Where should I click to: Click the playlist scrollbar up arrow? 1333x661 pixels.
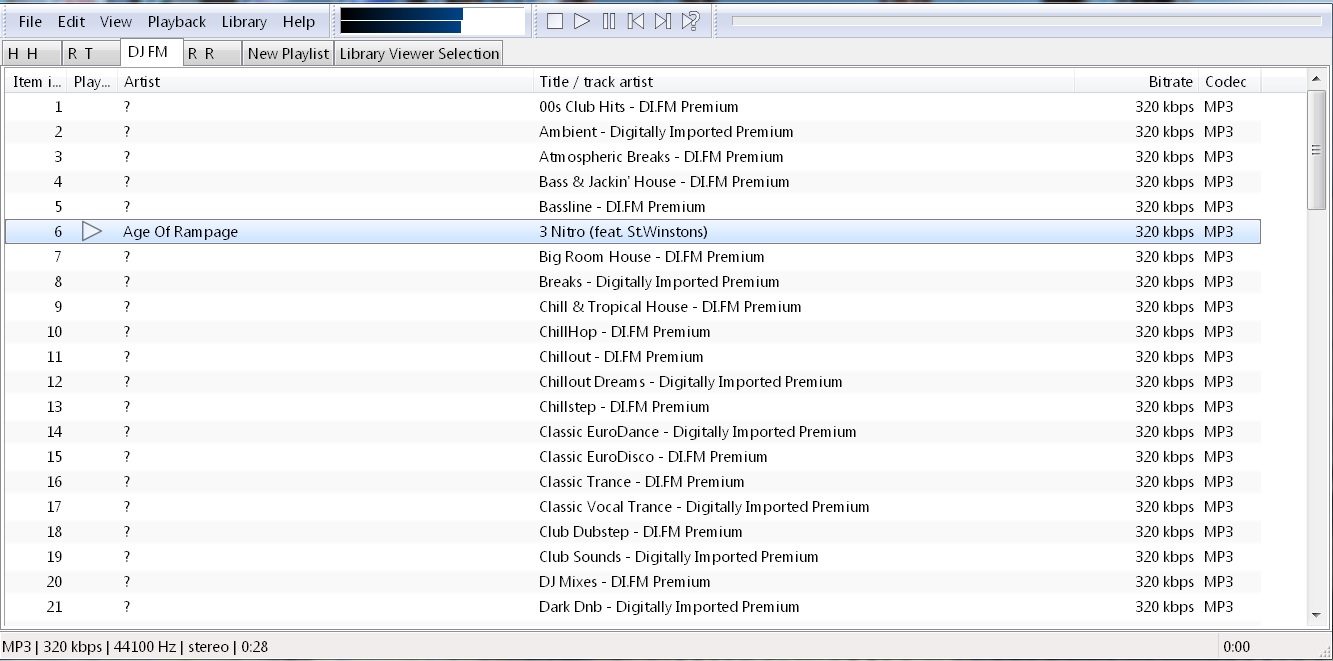pyautogui.click(x=1316, y=80)
